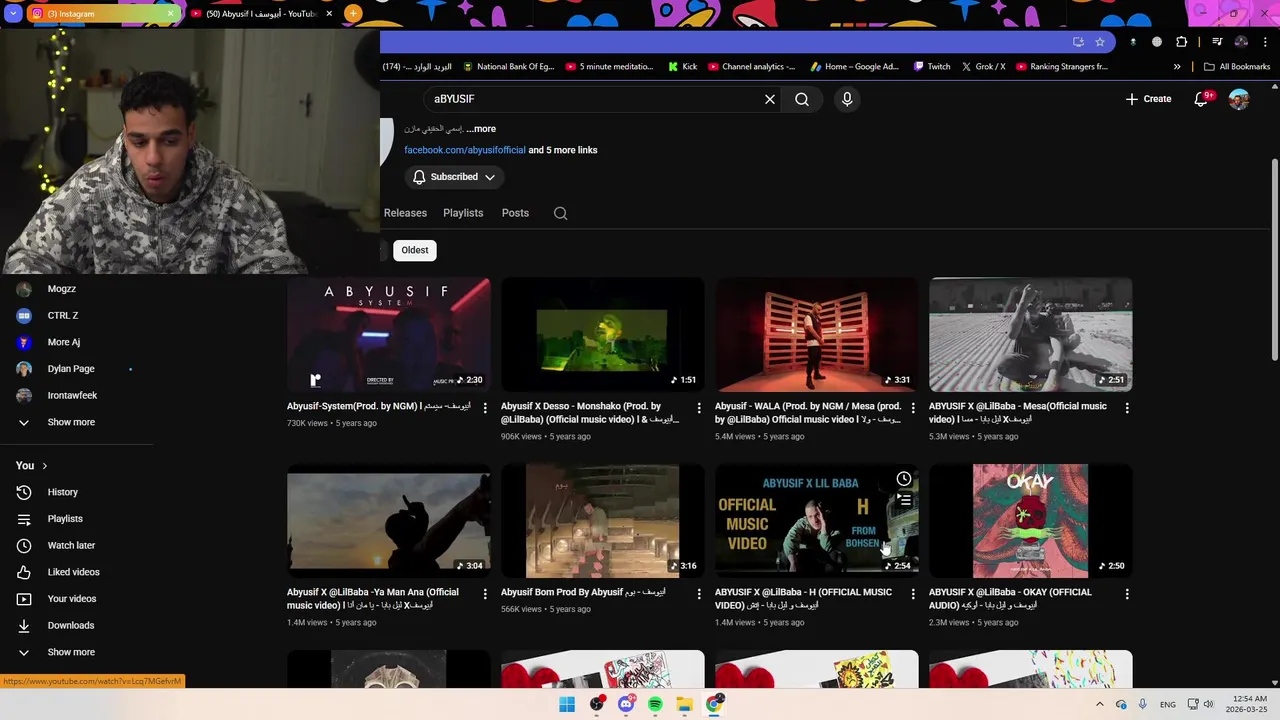The image size is (1280, 720).
Task: Play the OKAY official audio thumbnail
Action: point(1030,520)
